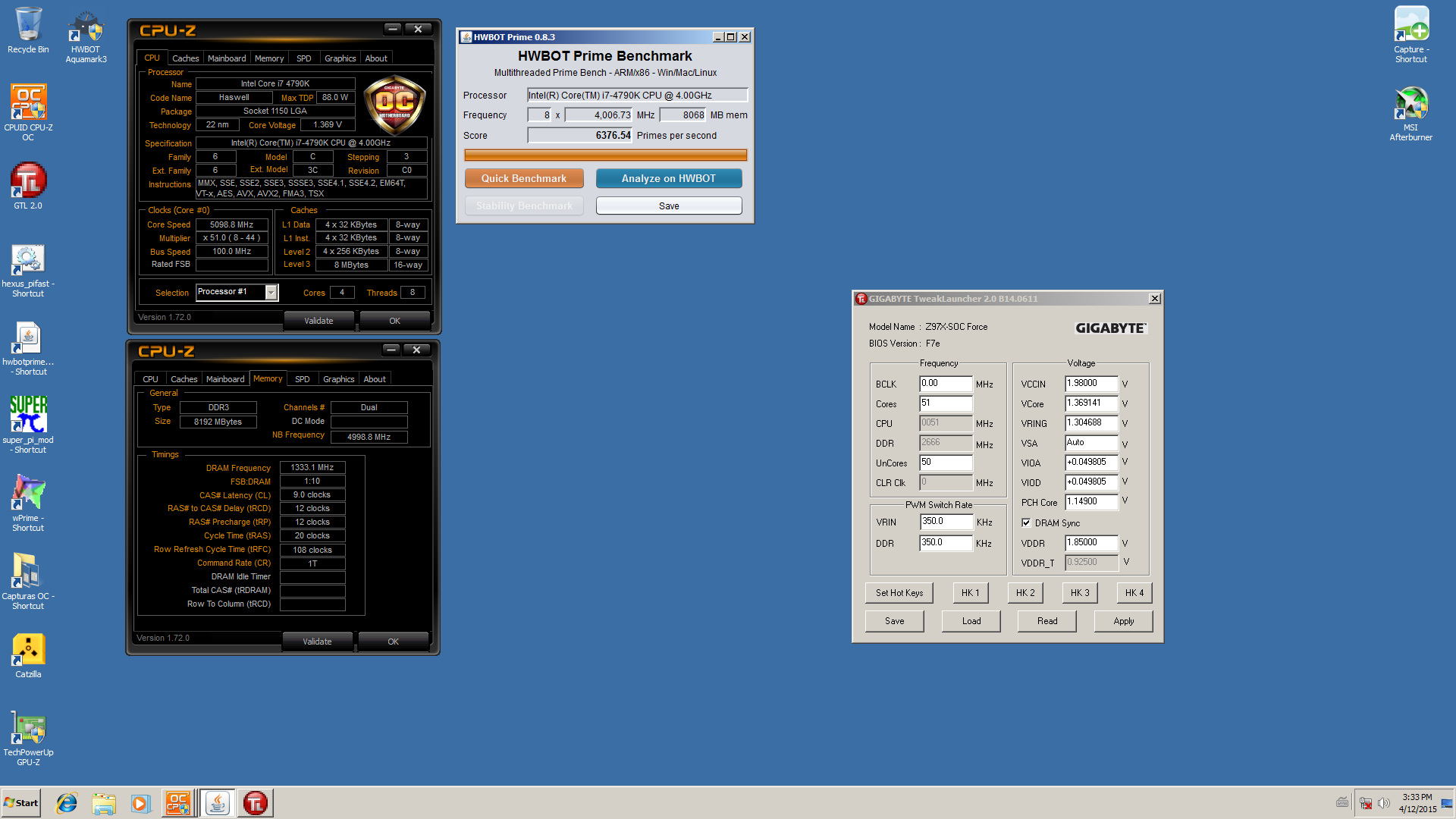Click the network tray icon
Screen dimensions: 1456x819
pos(1366,803)
